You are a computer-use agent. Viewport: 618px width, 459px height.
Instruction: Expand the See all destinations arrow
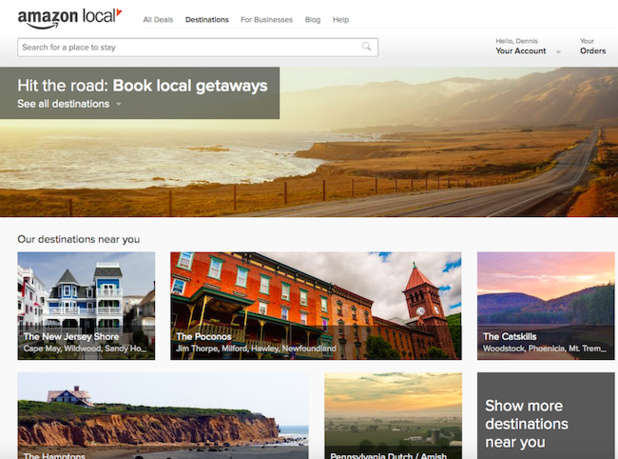tap(118, 104)
